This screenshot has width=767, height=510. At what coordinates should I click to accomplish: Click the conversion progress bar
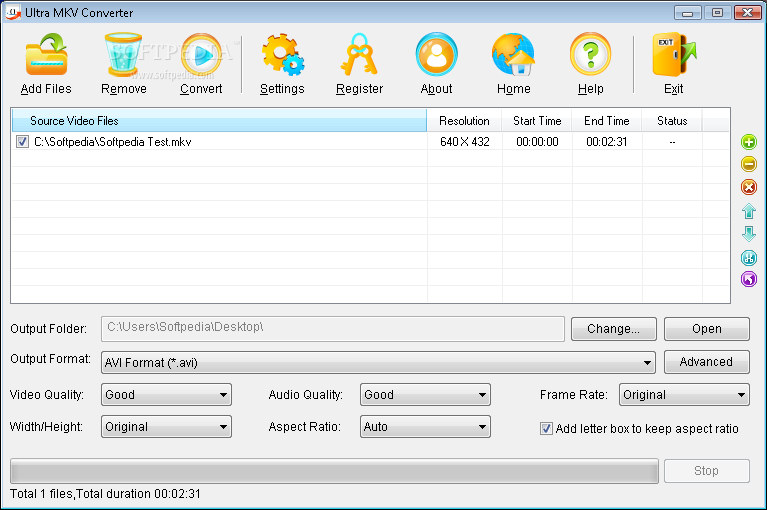[334, 471]
